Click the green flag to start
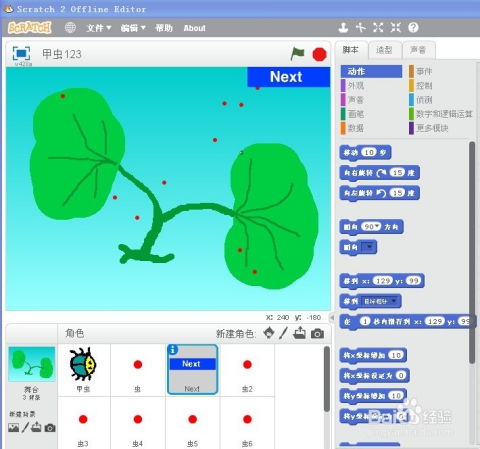 [297, 54]
